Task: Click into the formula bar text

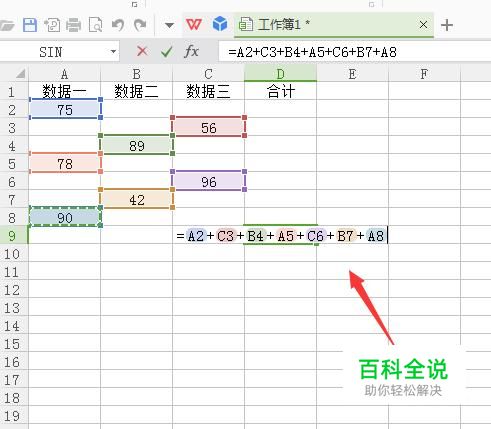Action: tap(312, 52)
